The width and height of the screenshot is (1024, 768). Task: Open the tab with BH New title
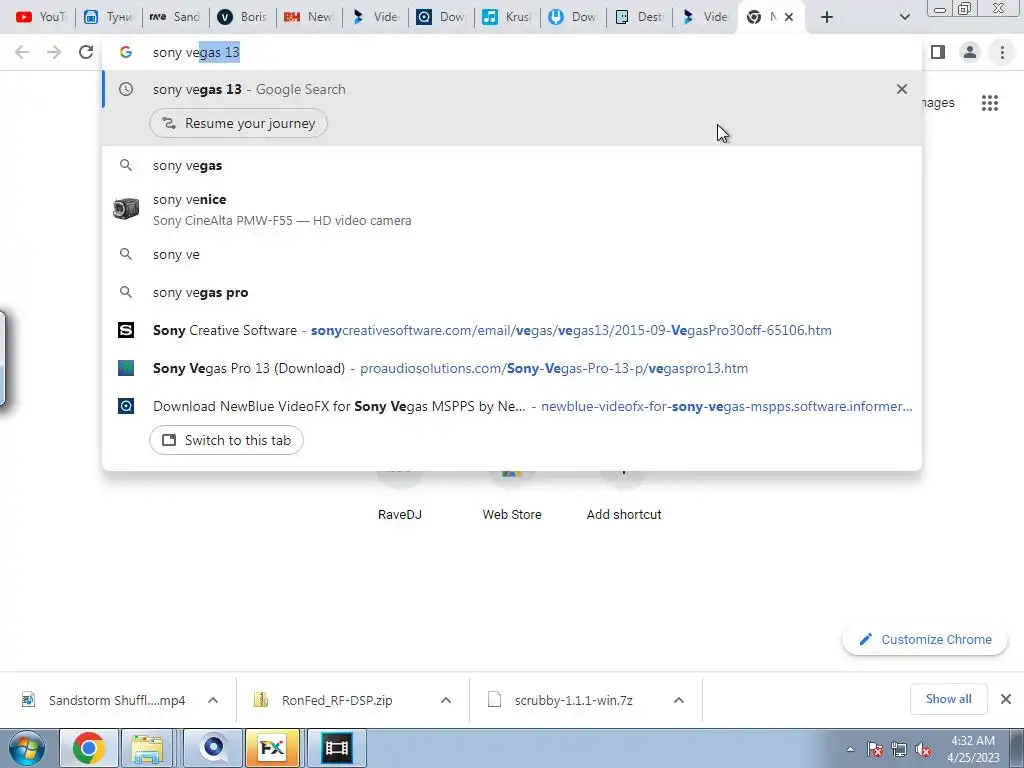[x=309, y=17]
